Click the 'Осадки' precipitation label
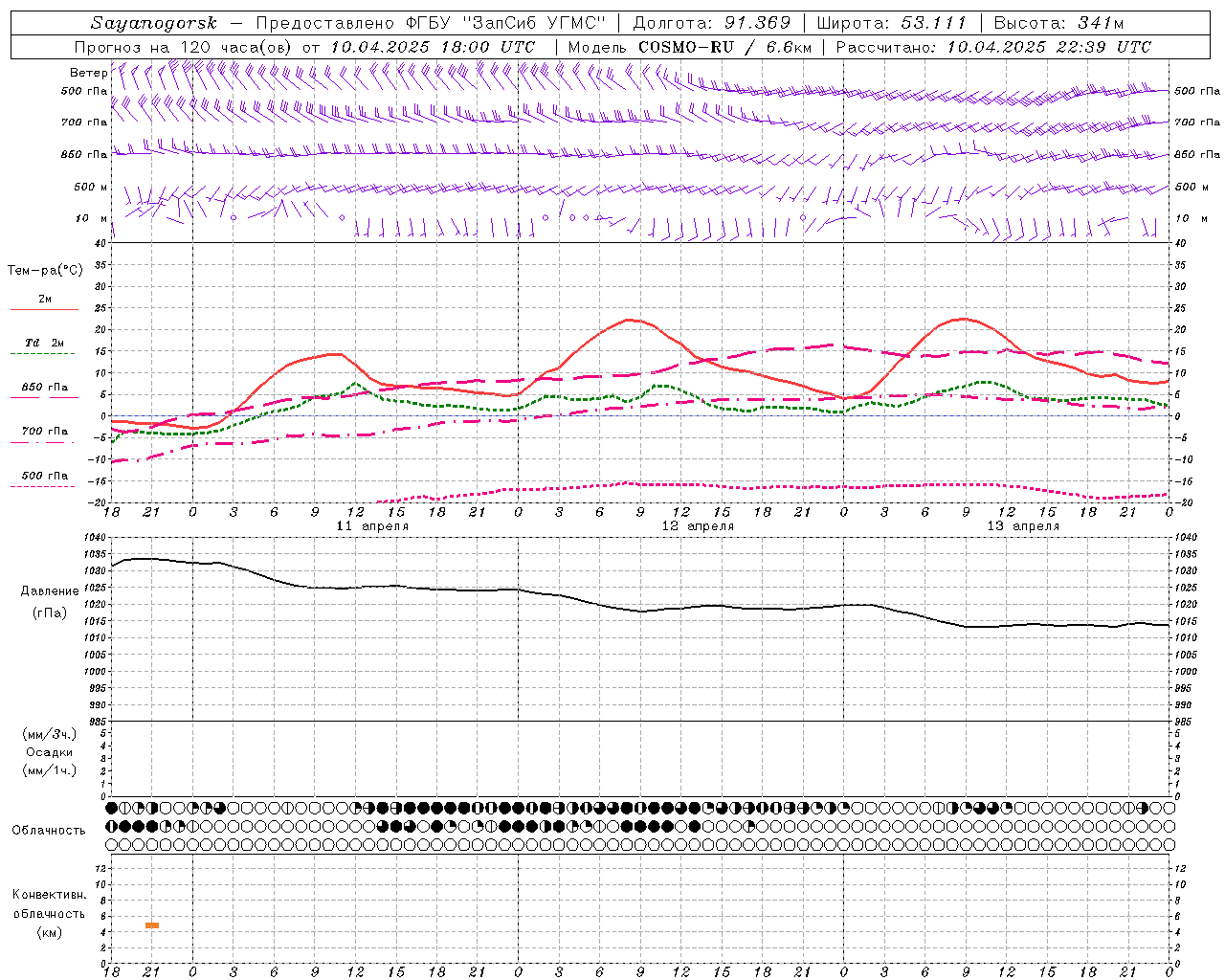 pyautogui.click(x=50, y=752)
